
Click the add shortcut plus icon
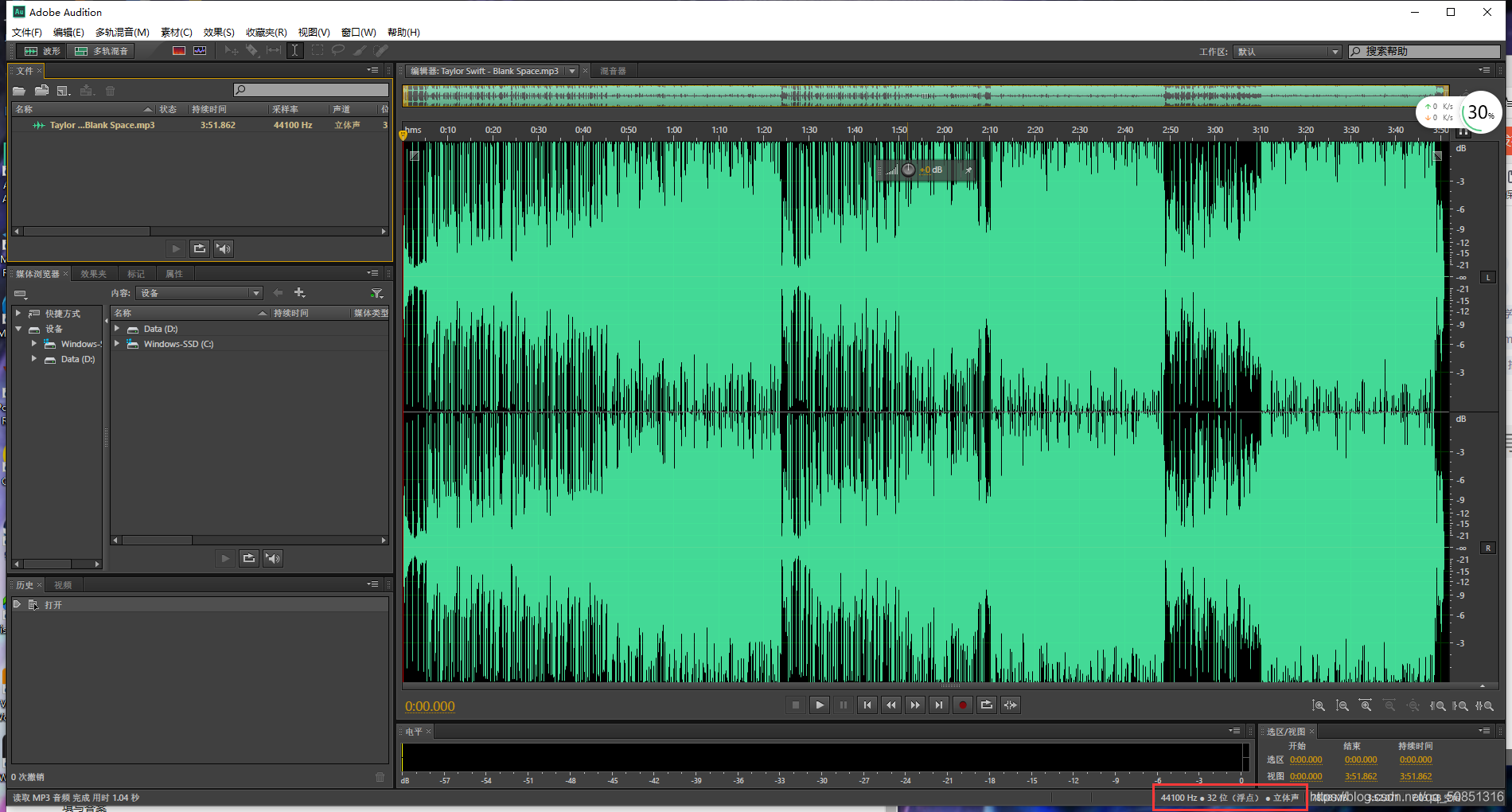coord(300,293)
